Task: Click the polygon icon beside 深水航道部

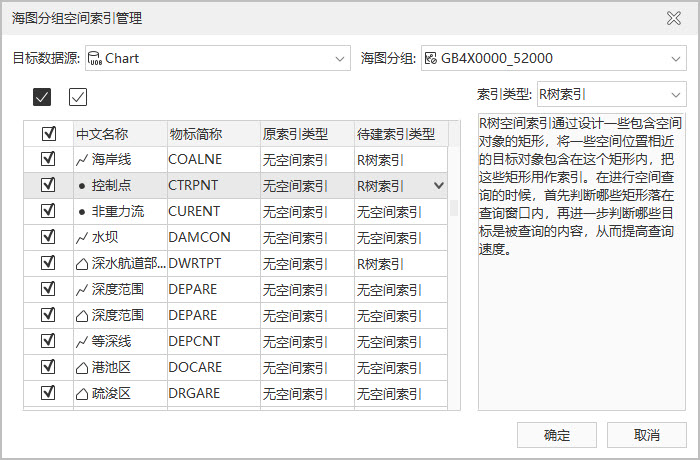Action: (82, 263)
